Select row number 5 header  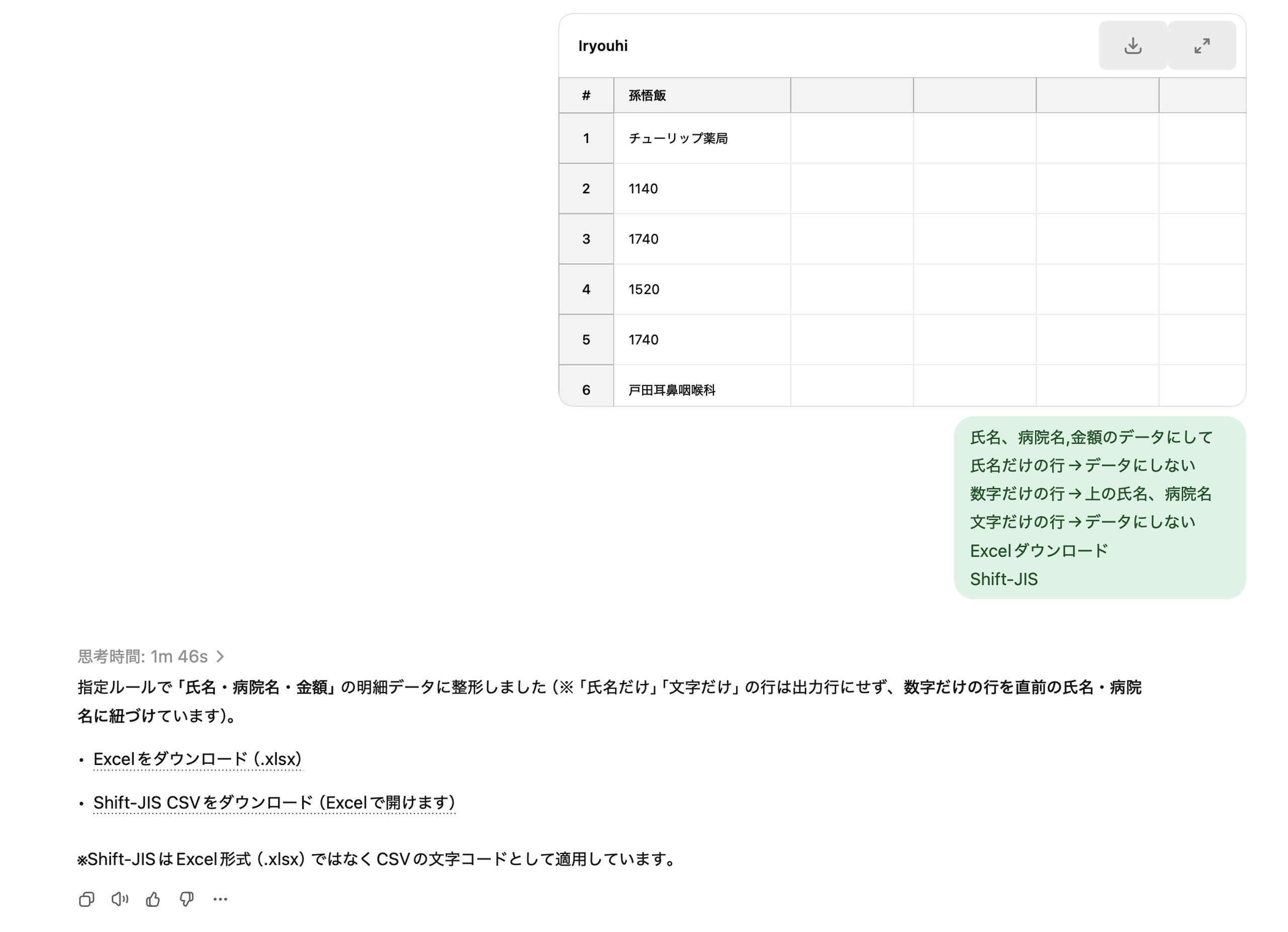(586, 340)
